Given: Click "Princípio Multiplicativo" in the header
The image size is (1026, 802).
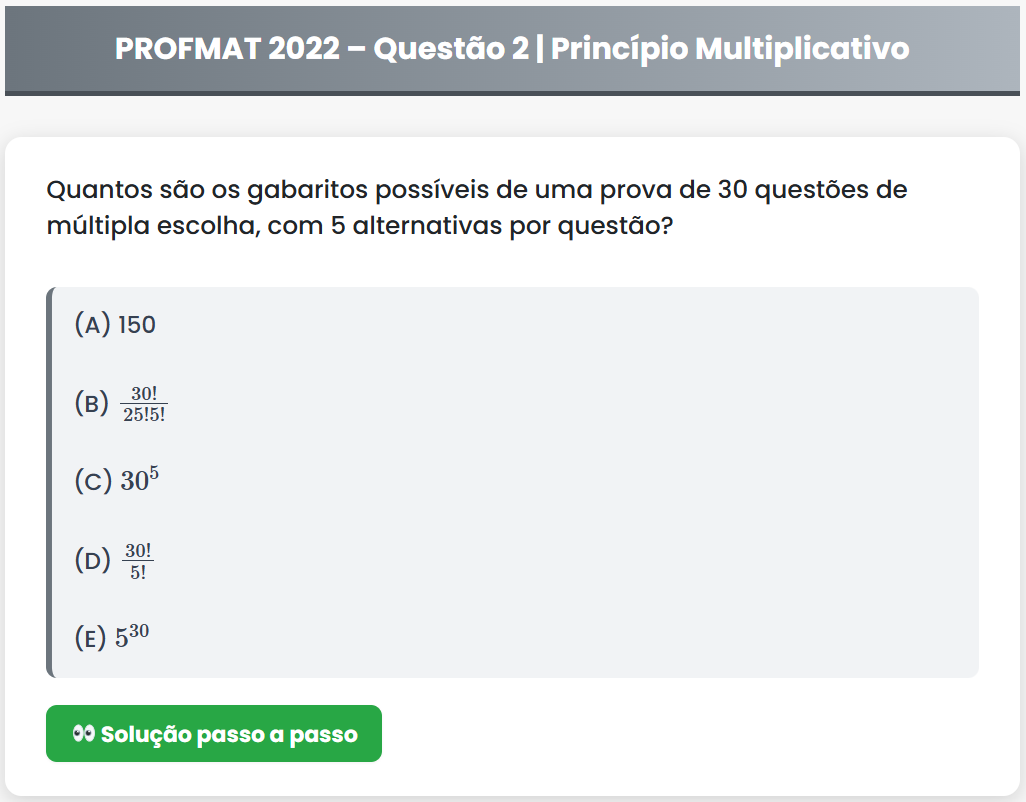Looking at the screenshot, I should (730, 48).
